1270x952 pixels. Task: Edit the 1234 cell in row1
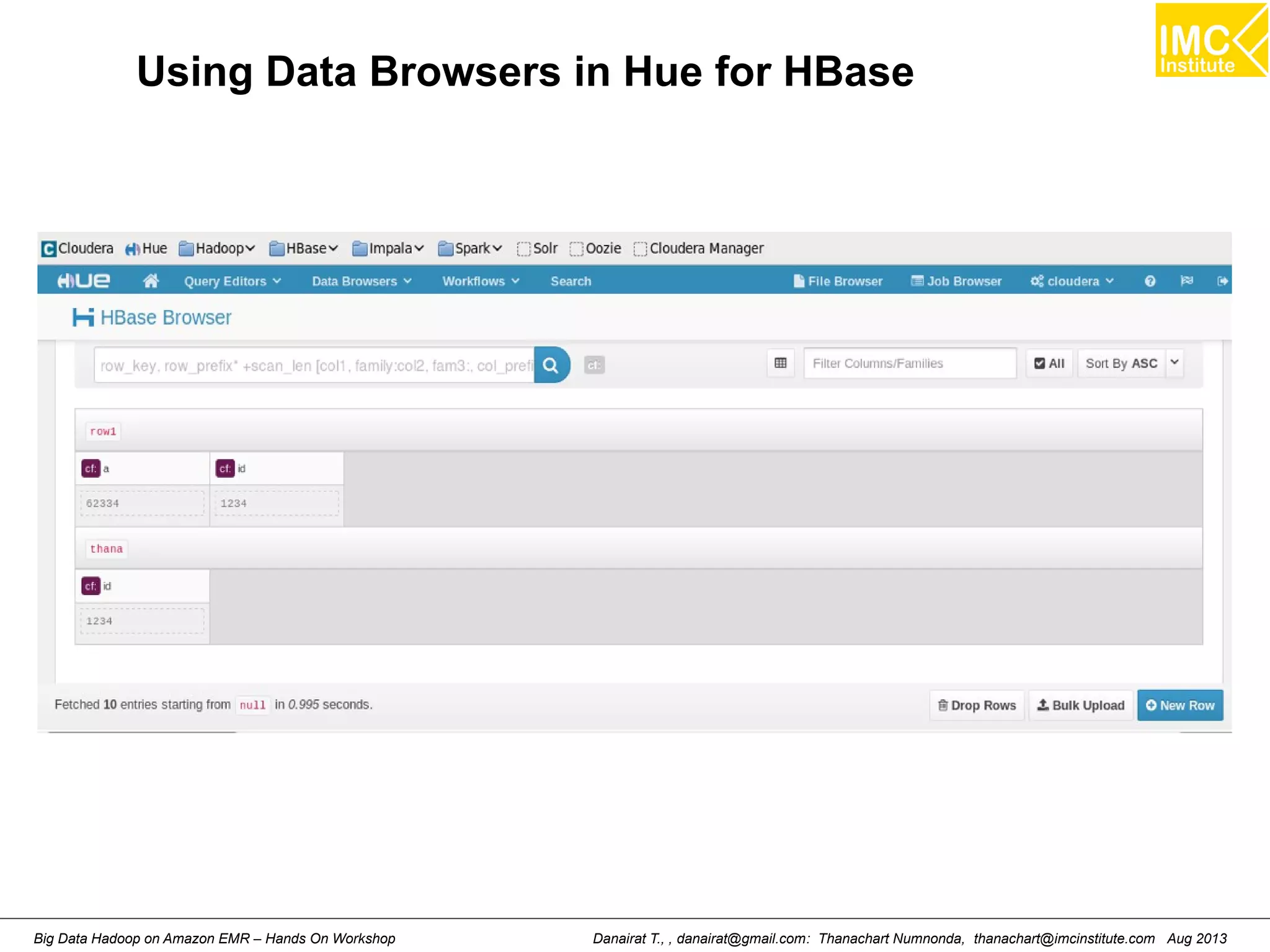pyautogui.click(x=277, y=503)
